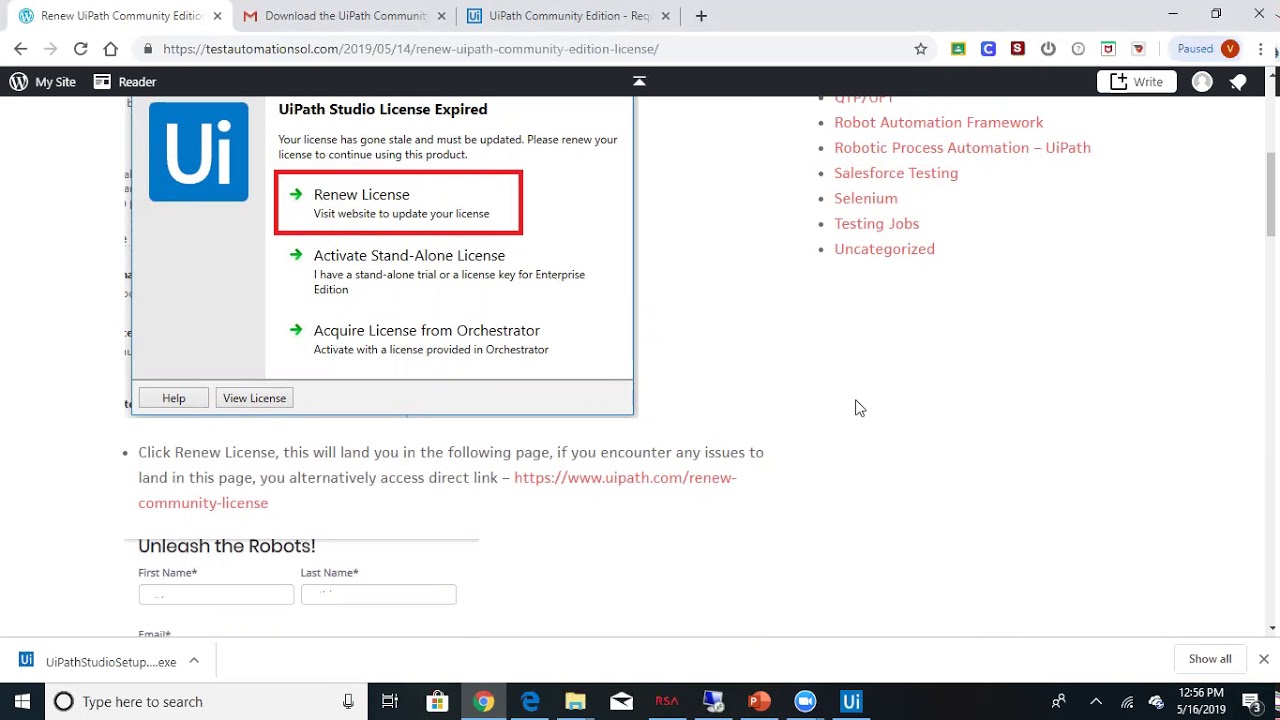Image resolution: width=1280 pixels, height=720 pixels.
Task: Show hidden system tray icons
Action: point(1095,701)
